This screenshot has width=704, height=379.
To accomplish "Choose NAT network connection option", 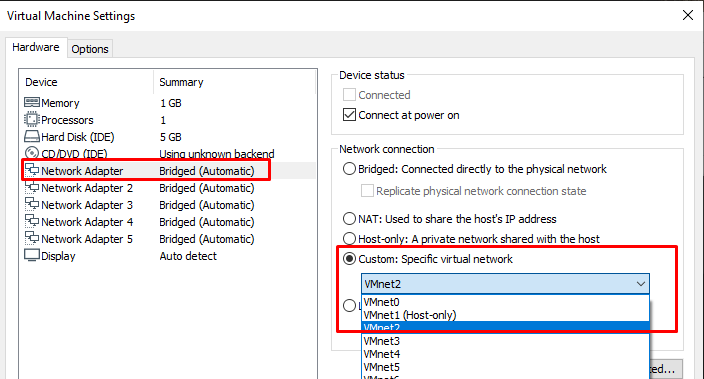I will click(349, 219).
